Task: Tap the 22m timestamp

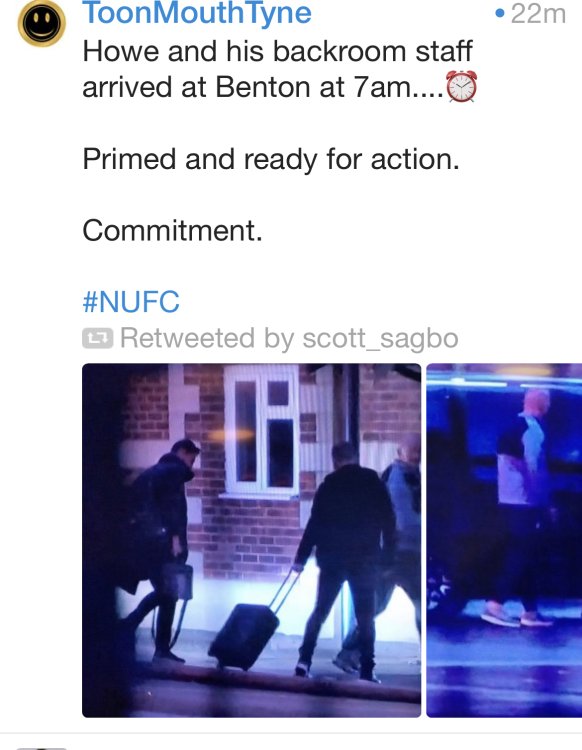Action: (x=538, y=13)
